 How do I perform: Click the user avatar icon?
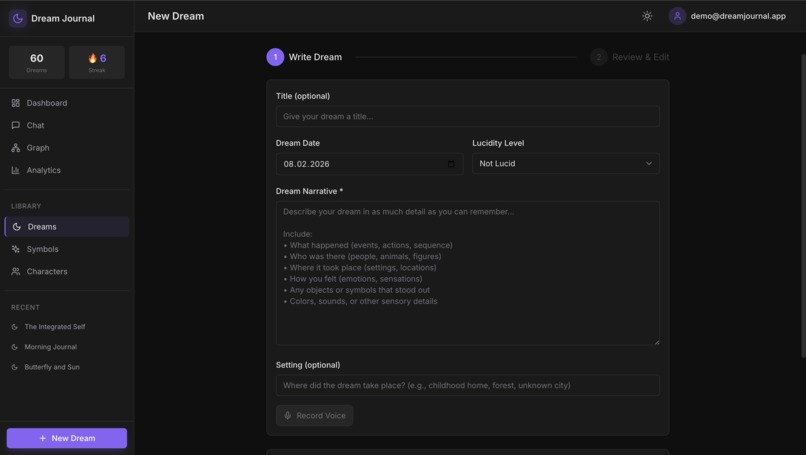point(677,16)
